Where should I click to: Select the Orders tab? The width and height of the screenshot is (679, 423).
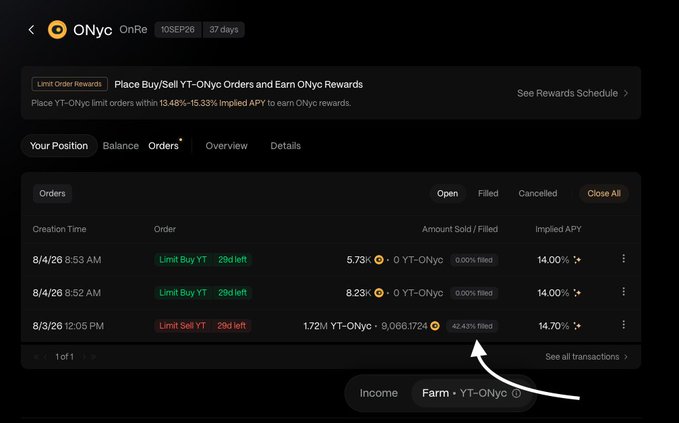point(164,146)
